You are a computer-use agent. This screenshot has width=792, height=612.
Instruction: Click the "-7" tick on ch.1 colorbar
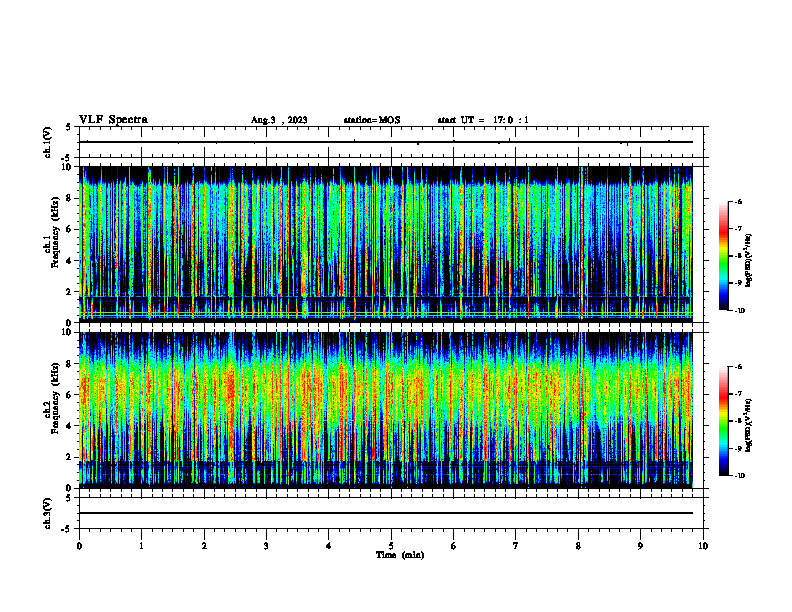click(738, 229)
